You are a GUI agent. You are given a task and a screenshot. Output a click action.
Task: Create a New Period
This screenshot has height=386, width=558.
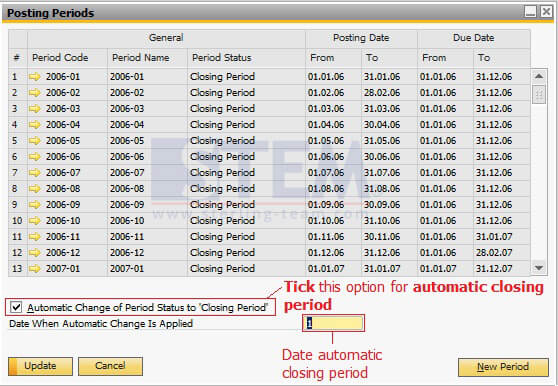pyautogui.click(x=503, y=367)
